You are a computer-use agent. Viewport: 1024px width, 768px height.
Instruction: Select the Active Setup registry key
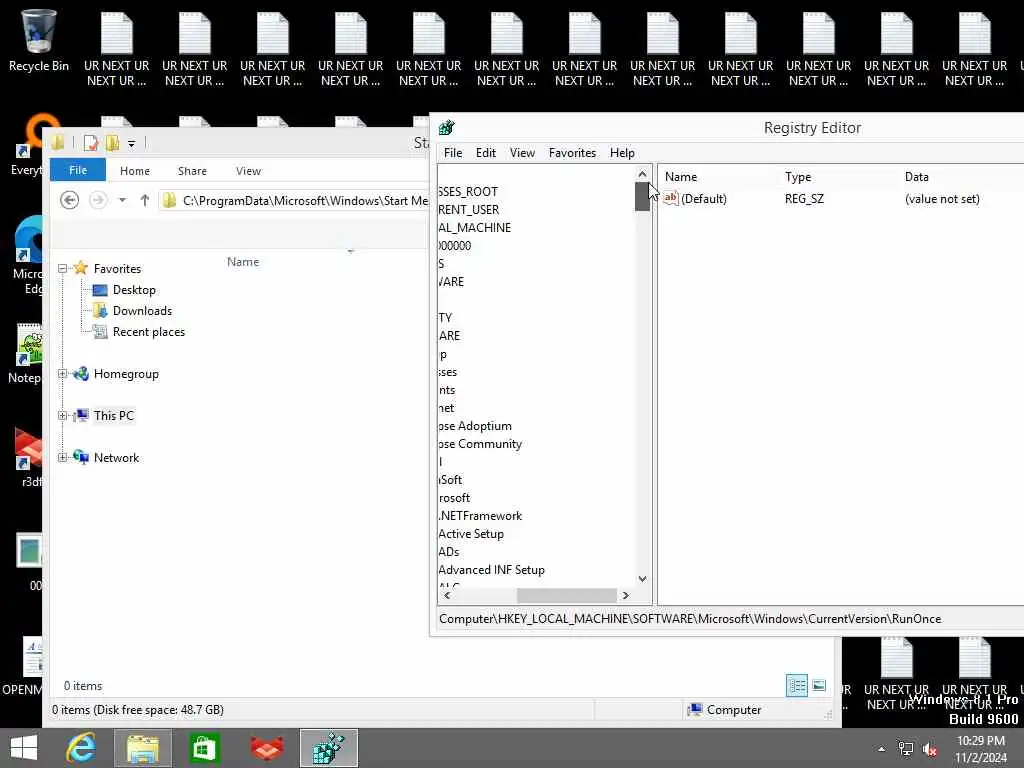[471, 534]
